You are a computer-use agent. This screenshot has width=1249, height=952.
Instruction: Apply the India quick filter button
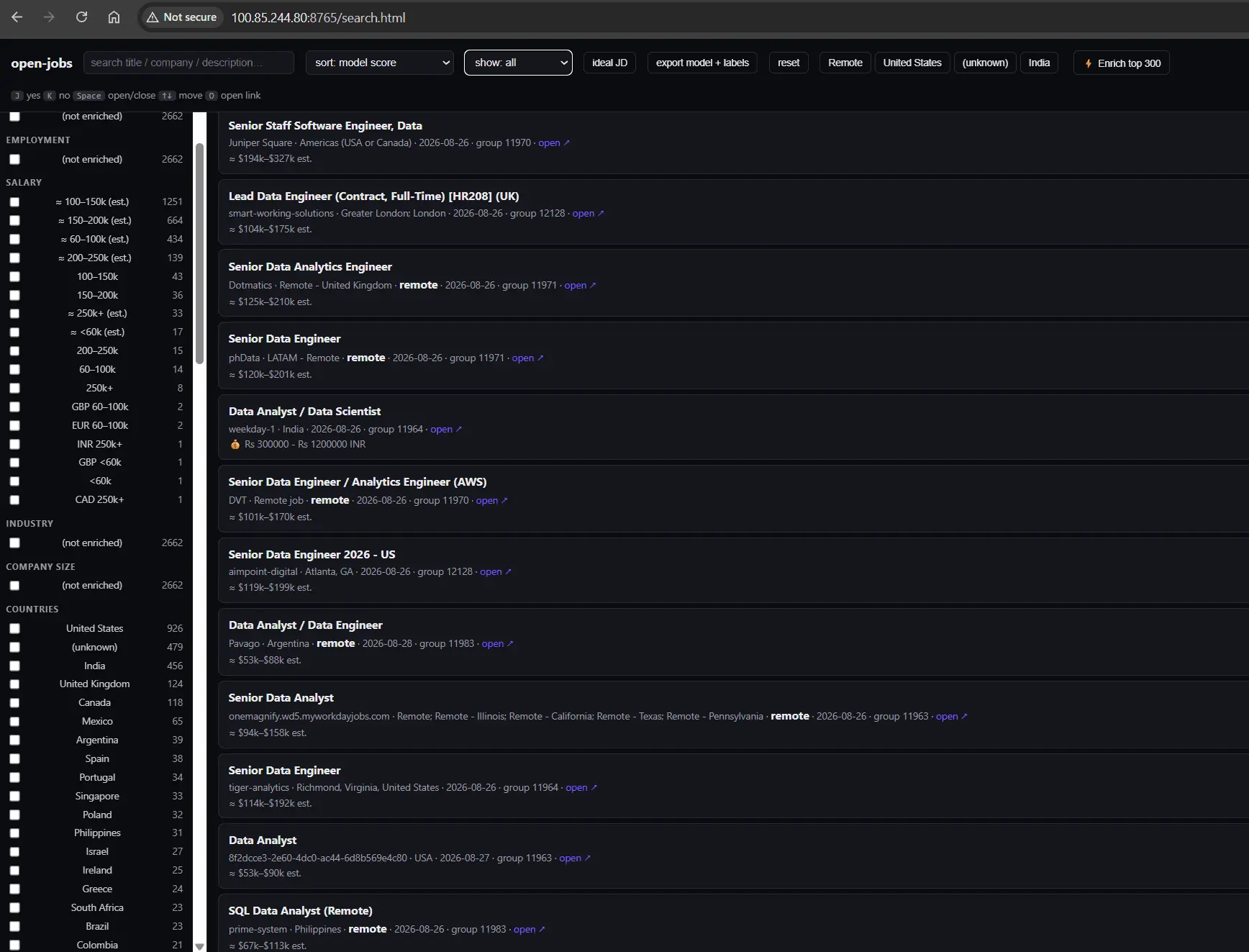pos(1039,63)
